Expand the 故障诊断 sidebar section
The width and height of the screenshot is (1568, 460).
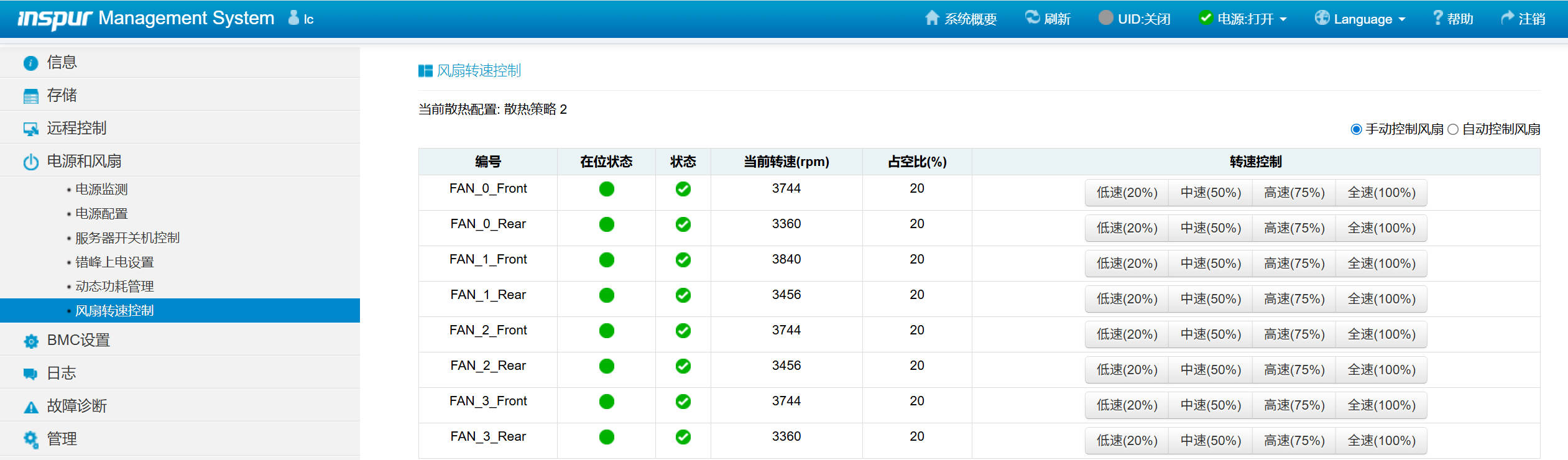coord(180,406)
